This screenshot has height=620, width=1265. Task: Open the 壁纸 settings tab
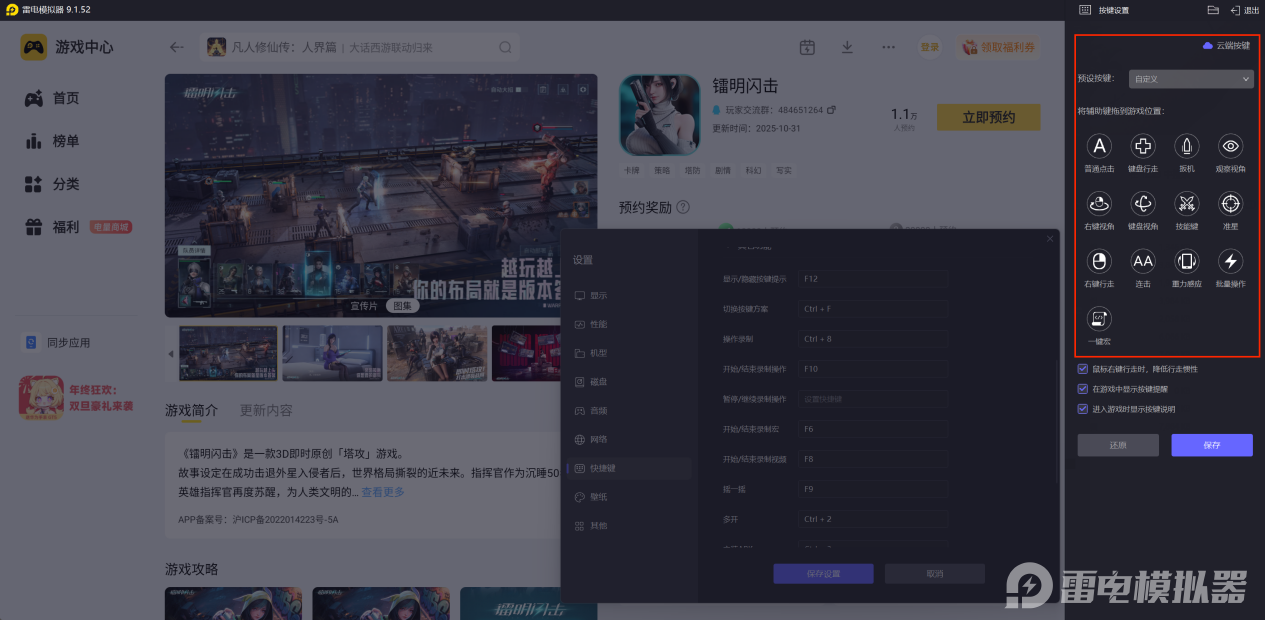(630, 497)
